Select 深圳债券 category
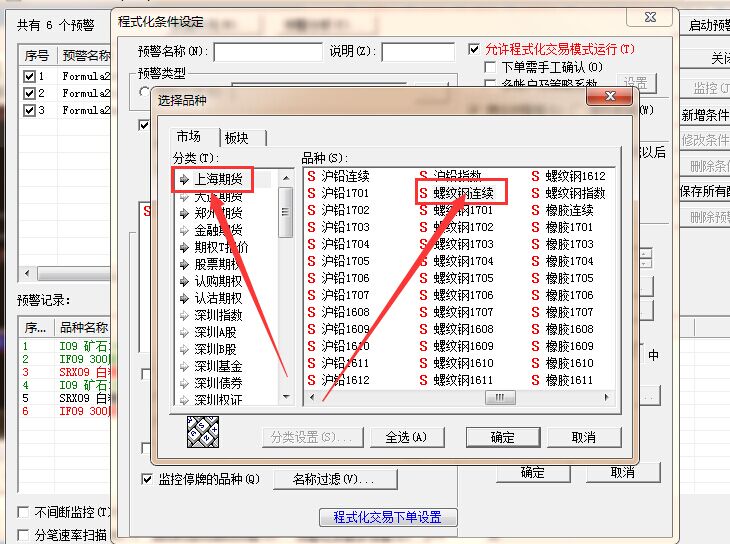The width and height of the screenshot is (730, 544). tap(218, 383)
